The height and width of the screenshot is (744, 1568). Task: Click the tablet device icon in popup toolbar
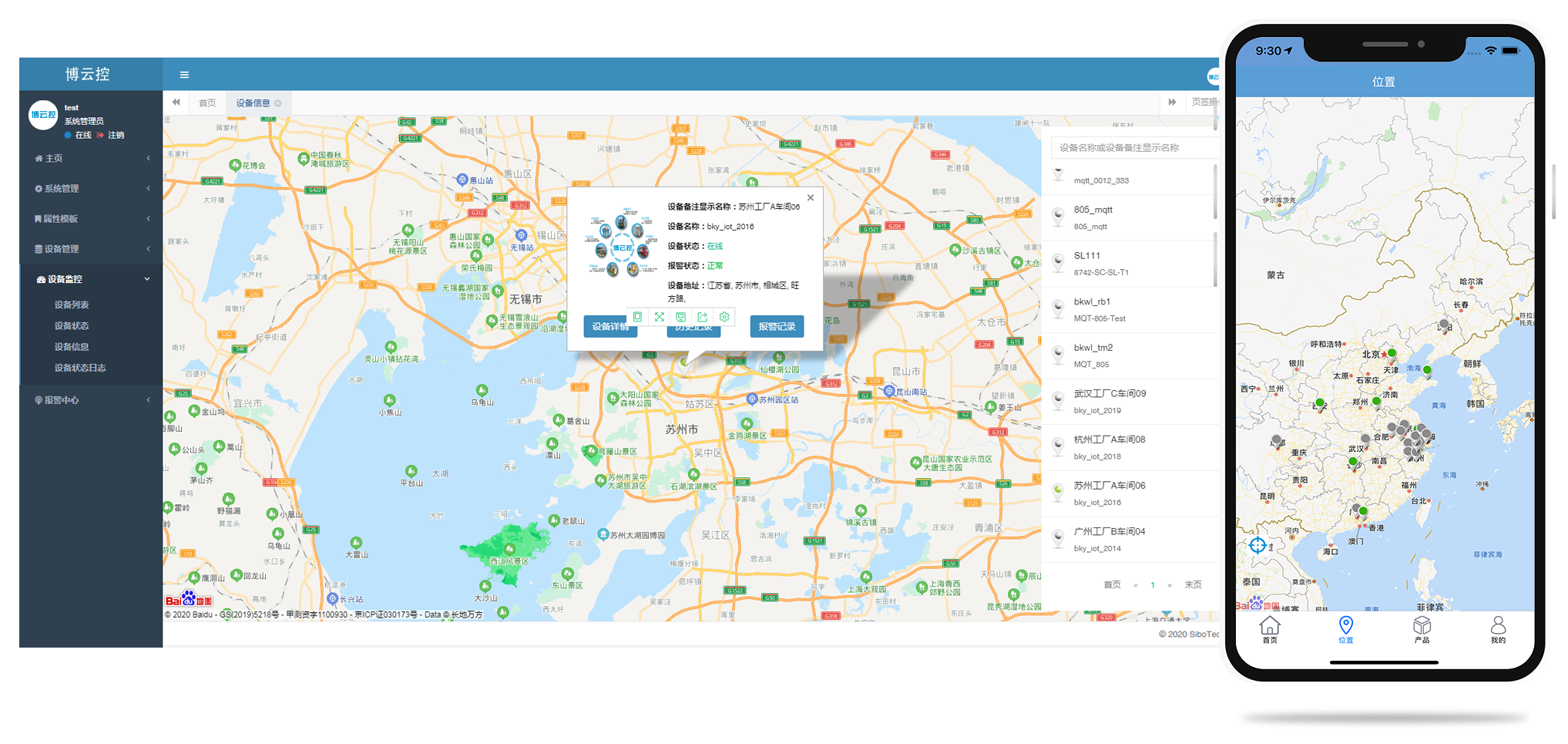point(637,317)
